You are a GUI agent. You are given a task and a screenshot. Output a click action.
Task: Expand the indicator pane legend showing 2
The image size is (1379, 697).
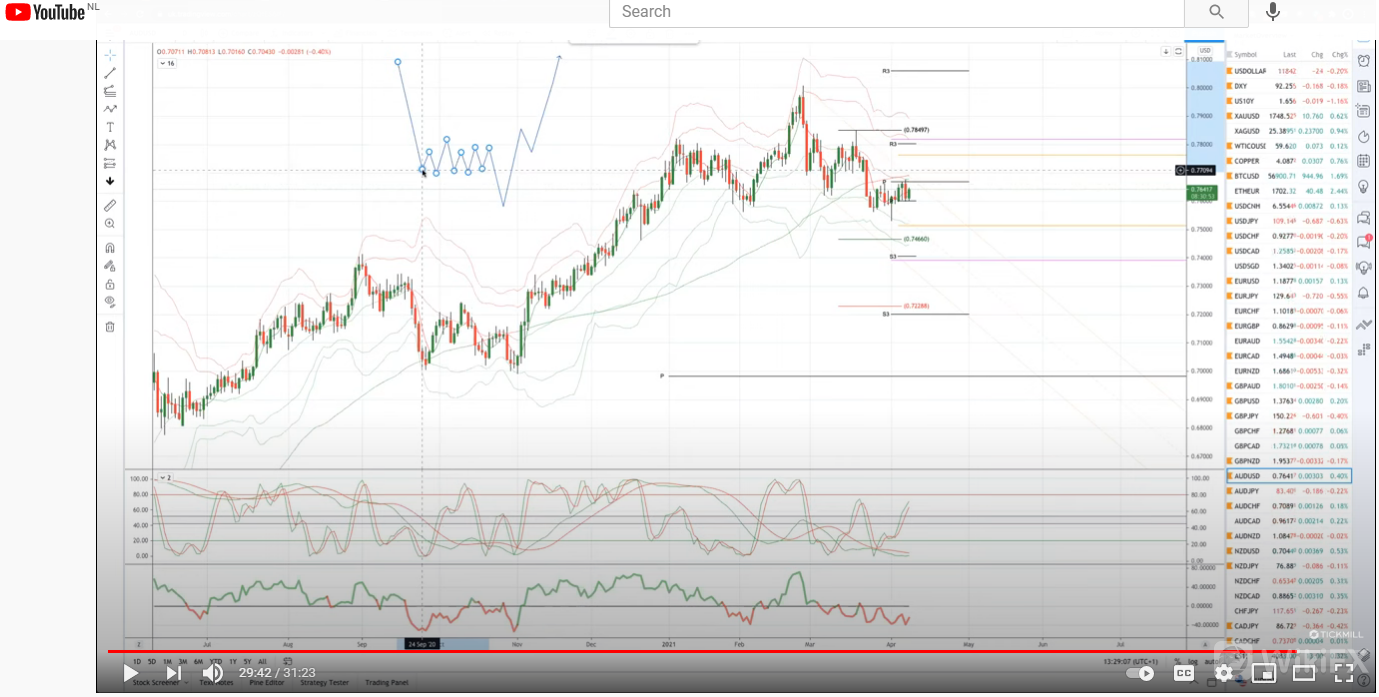(x=165, y=479)
